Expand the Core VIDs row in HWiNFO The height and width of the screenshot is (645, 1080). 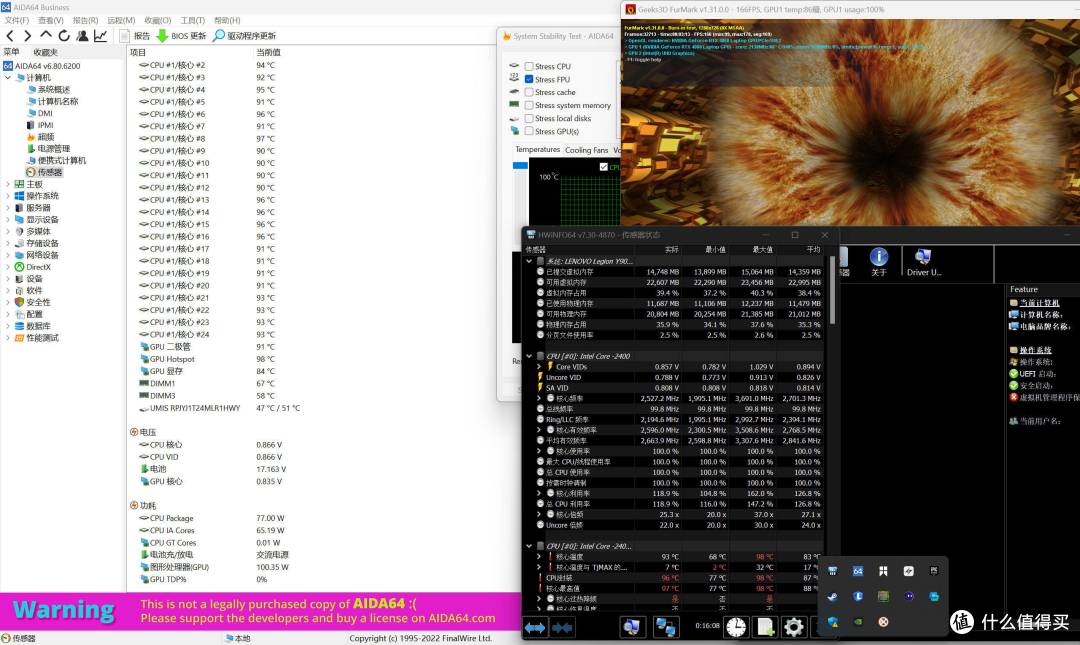[x=539, y=367]
